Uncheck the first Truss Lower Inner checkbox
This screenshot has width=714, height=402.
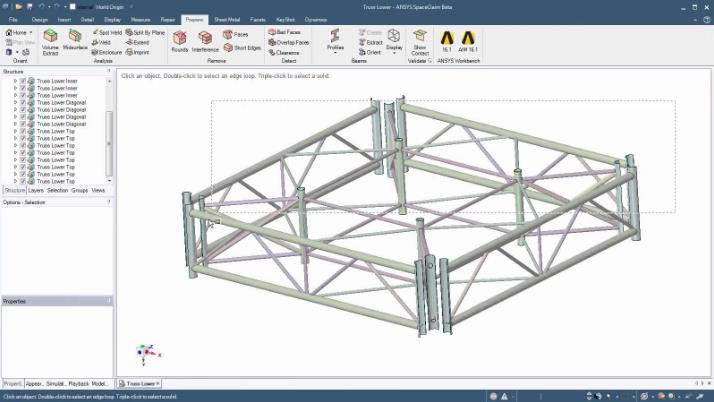click(x=22, y=82)
